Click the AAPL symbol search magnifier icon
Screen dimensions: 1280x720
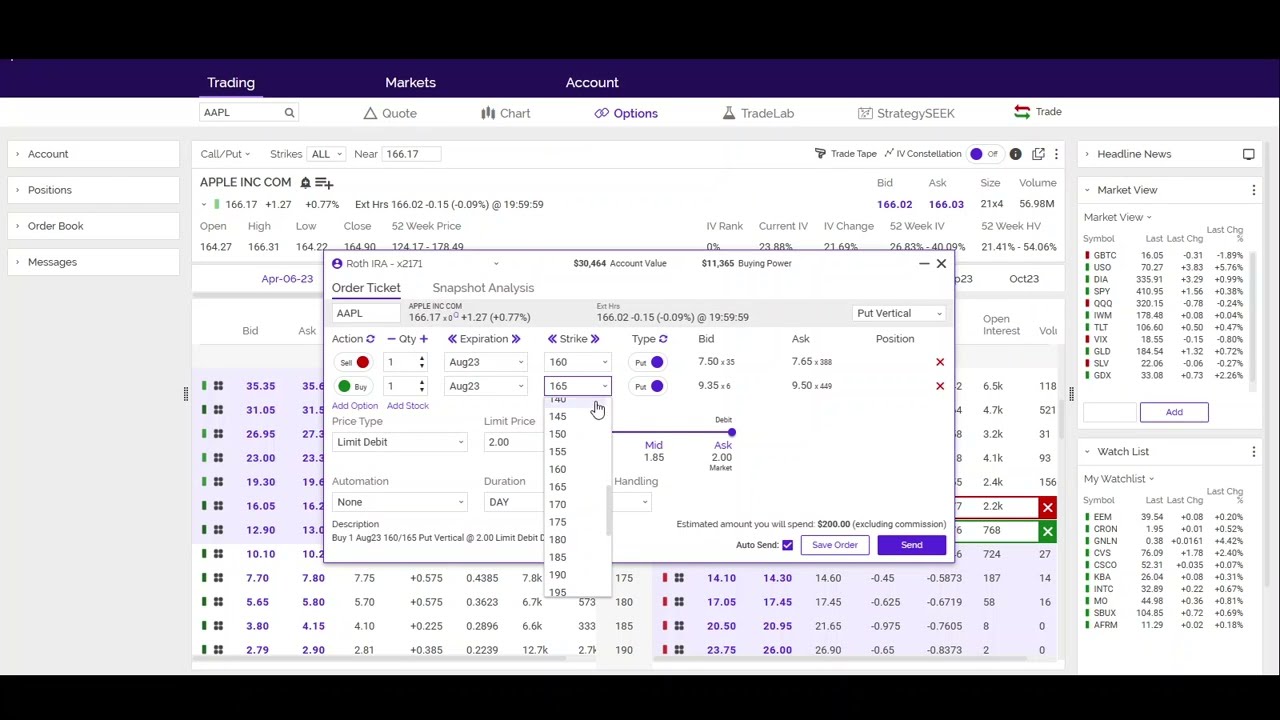pyautogui.click(x=289, y=113)
